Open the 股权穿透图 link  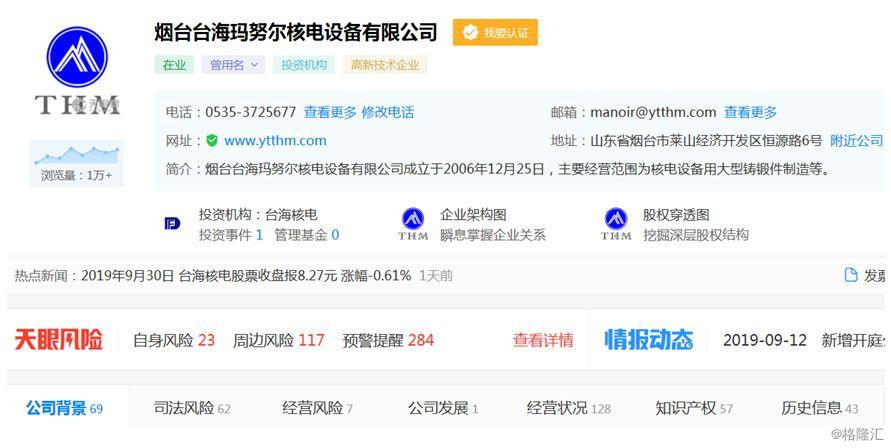pos(676,215)
